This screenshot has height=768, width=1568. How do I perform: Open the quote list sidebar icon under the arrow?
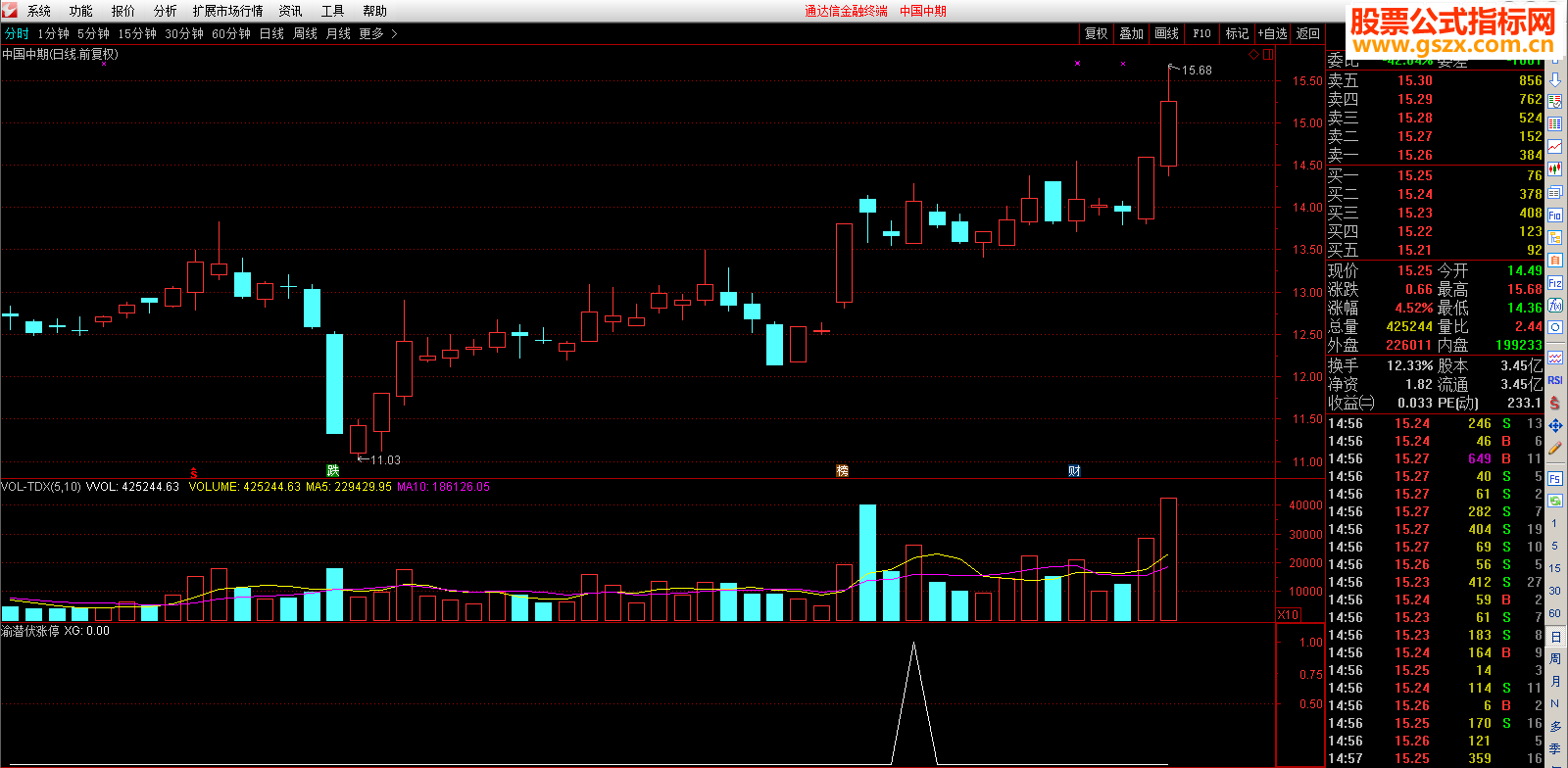click(1555, 100)
